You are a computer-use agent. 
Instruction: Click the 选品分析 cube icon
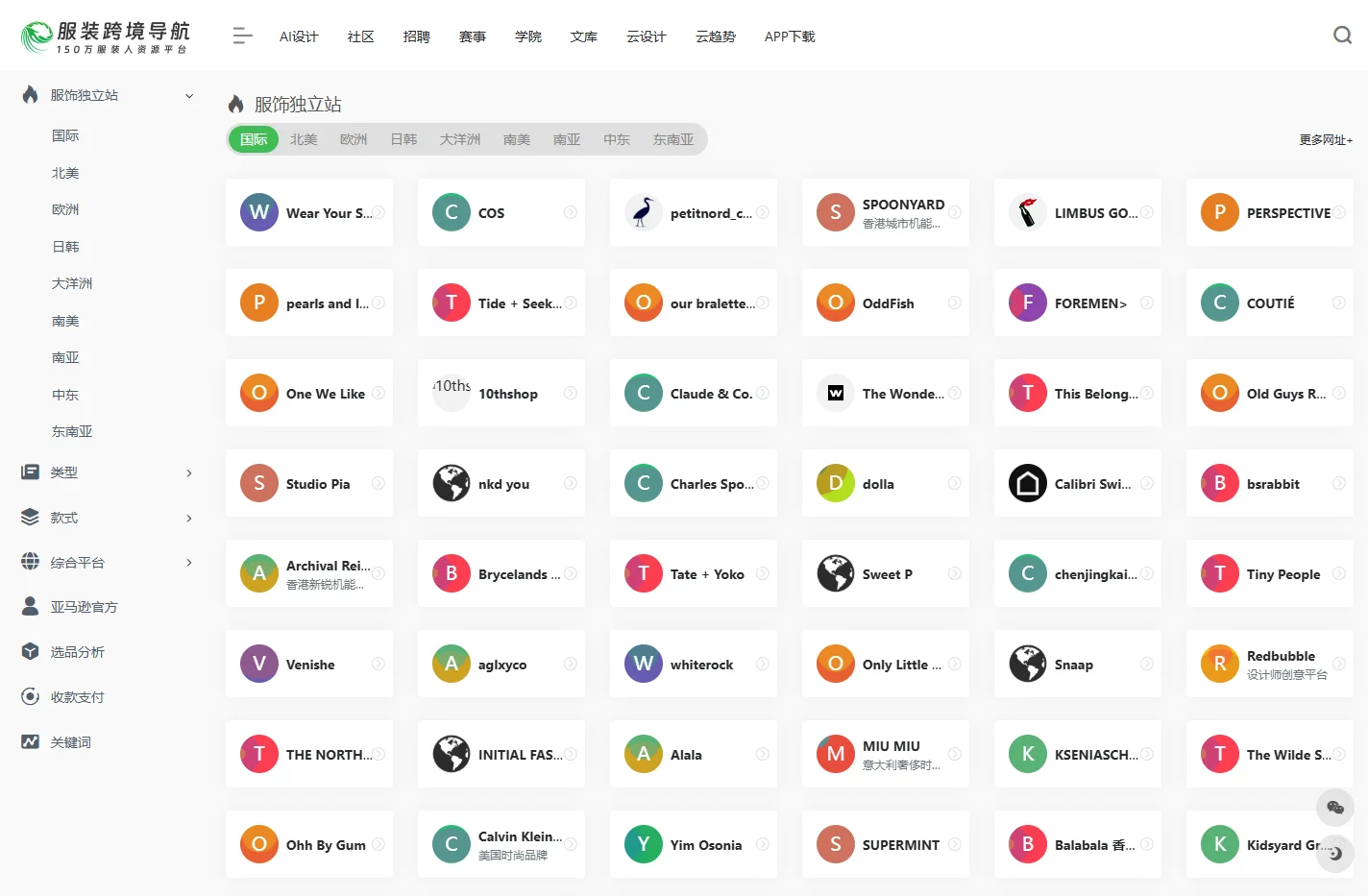click(31, 651)
